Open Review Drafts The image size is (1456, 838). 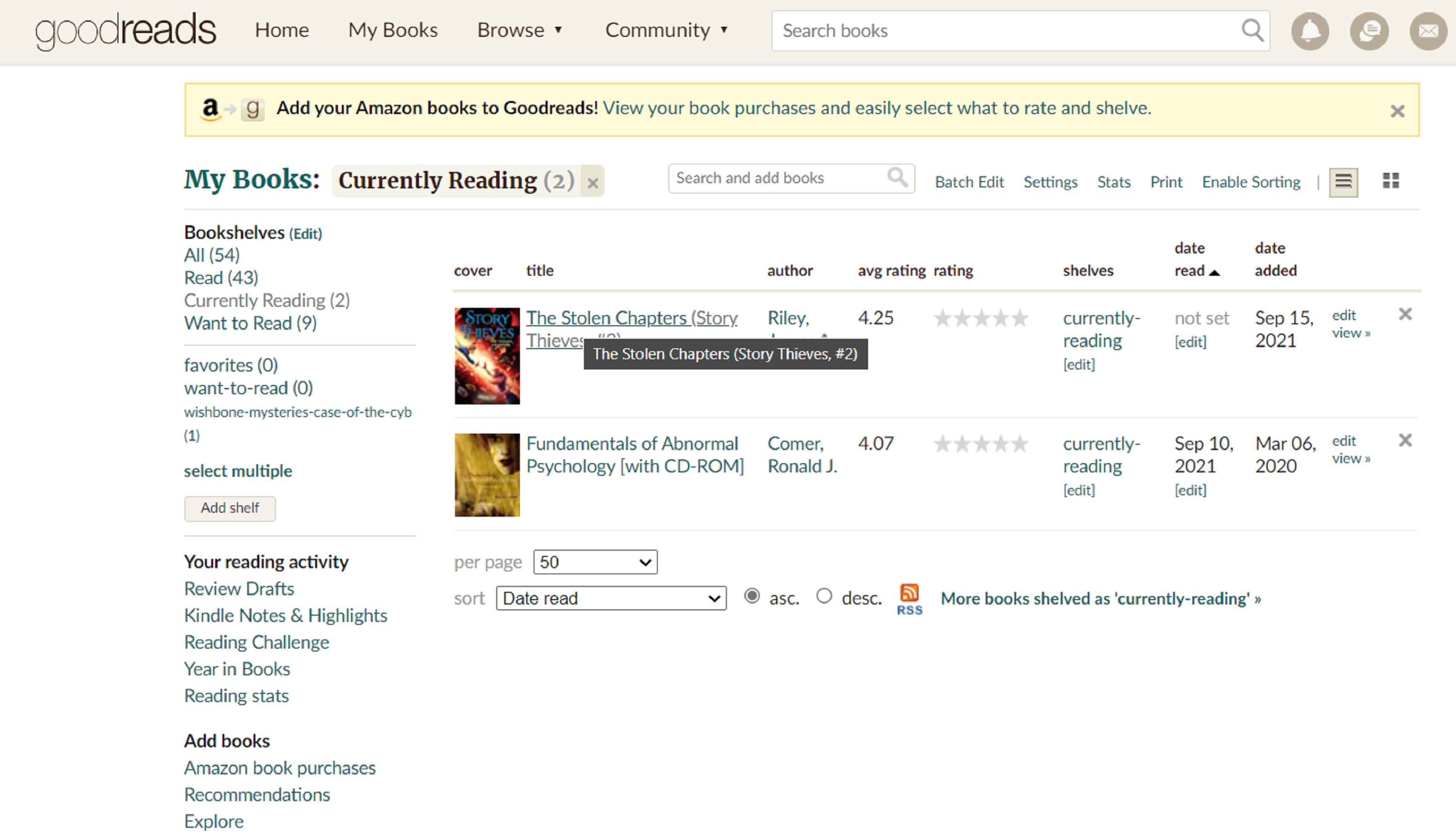tap(239, 589)
